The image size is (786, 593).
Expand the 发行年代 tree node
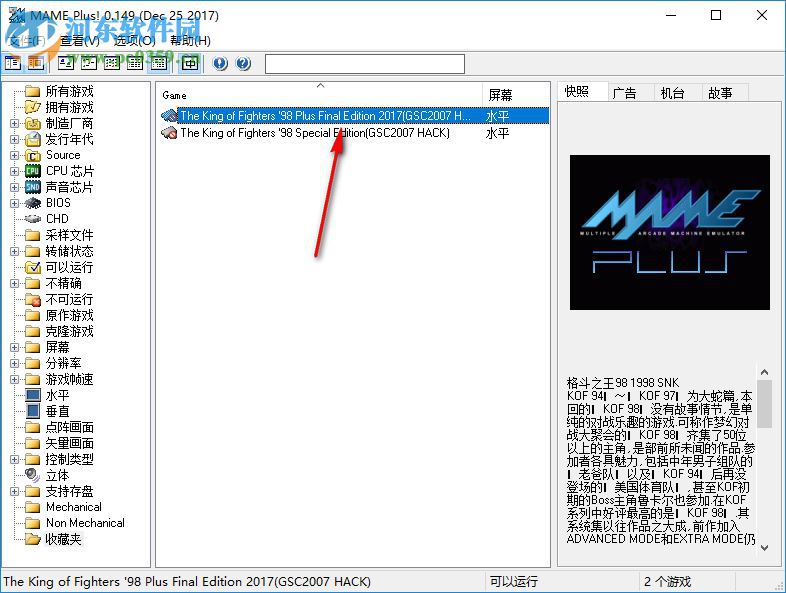click(x=14, y=139)
